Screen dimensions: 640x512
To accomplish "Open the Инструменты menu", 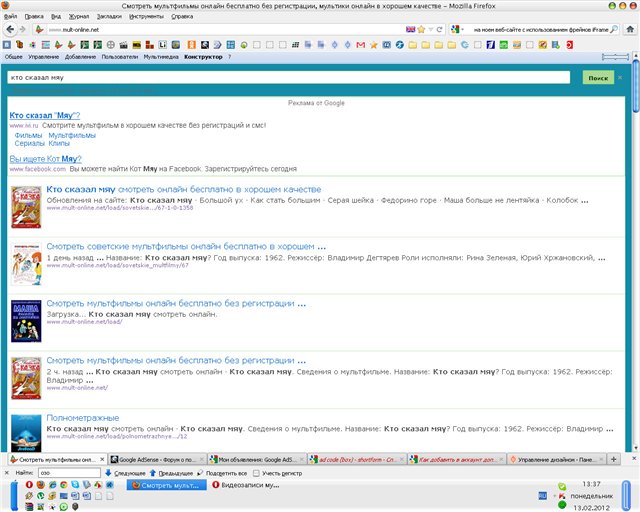I will tap(146, 17).
